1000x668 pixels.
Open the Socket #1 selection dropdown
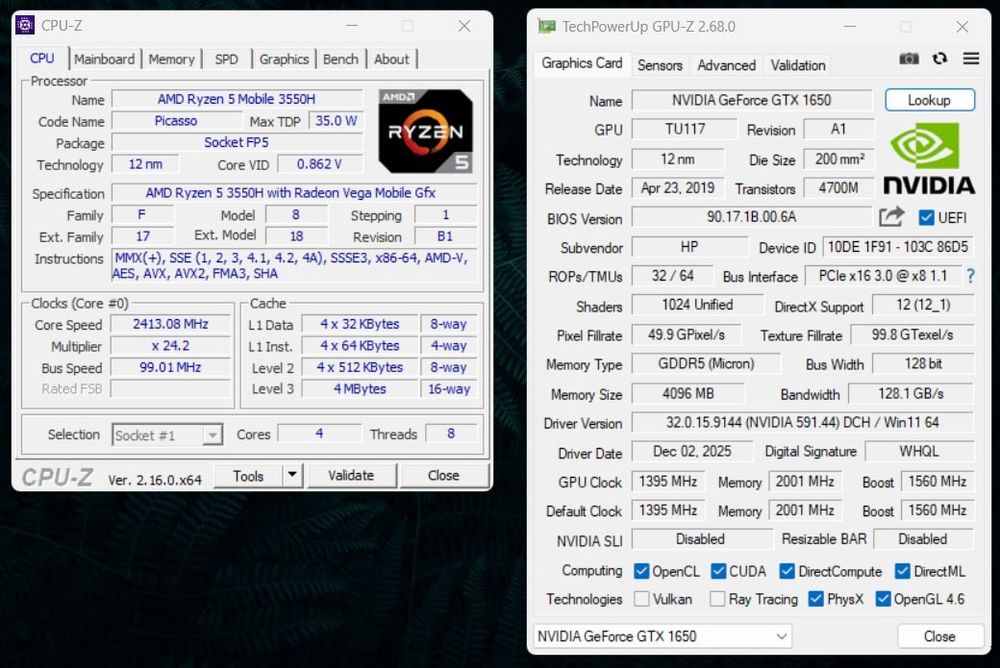point(167,435)
